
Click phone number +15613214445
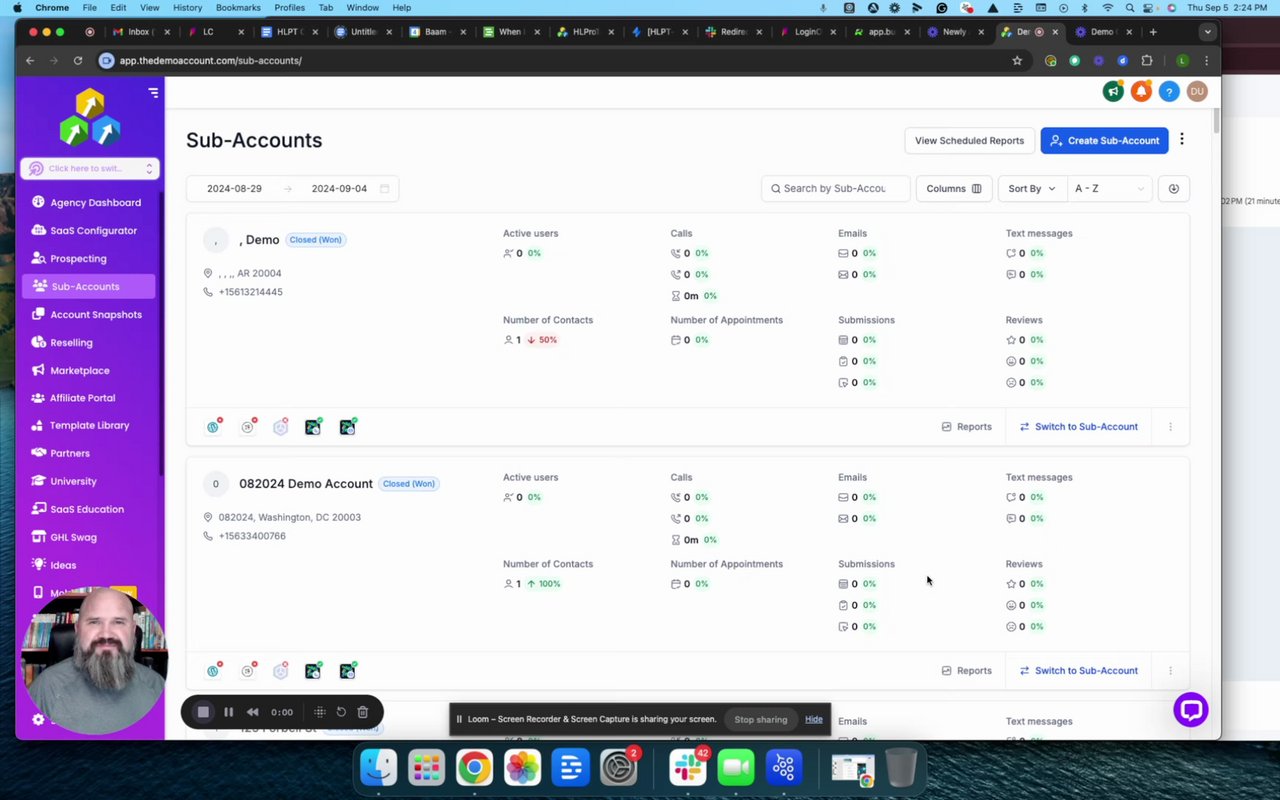point(250,292)
